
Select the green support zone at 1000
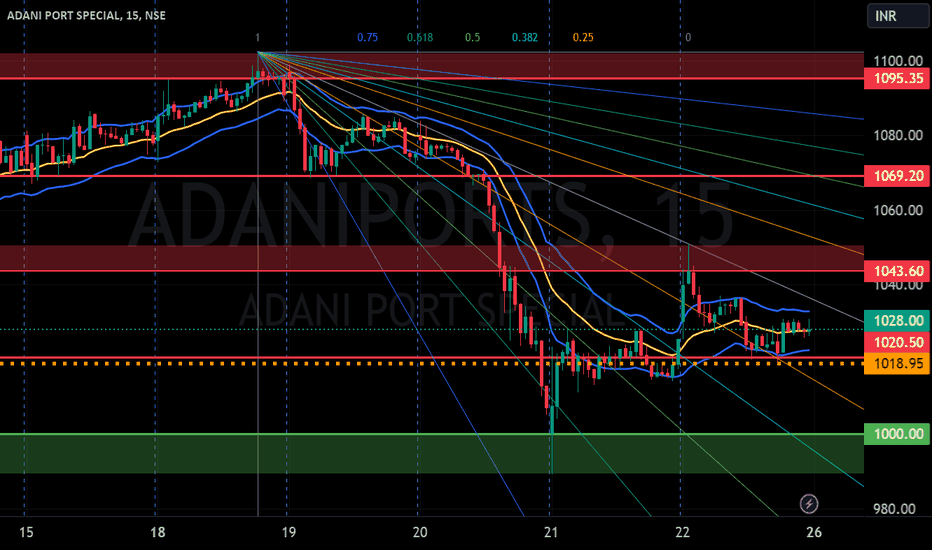tap(432, 453)
